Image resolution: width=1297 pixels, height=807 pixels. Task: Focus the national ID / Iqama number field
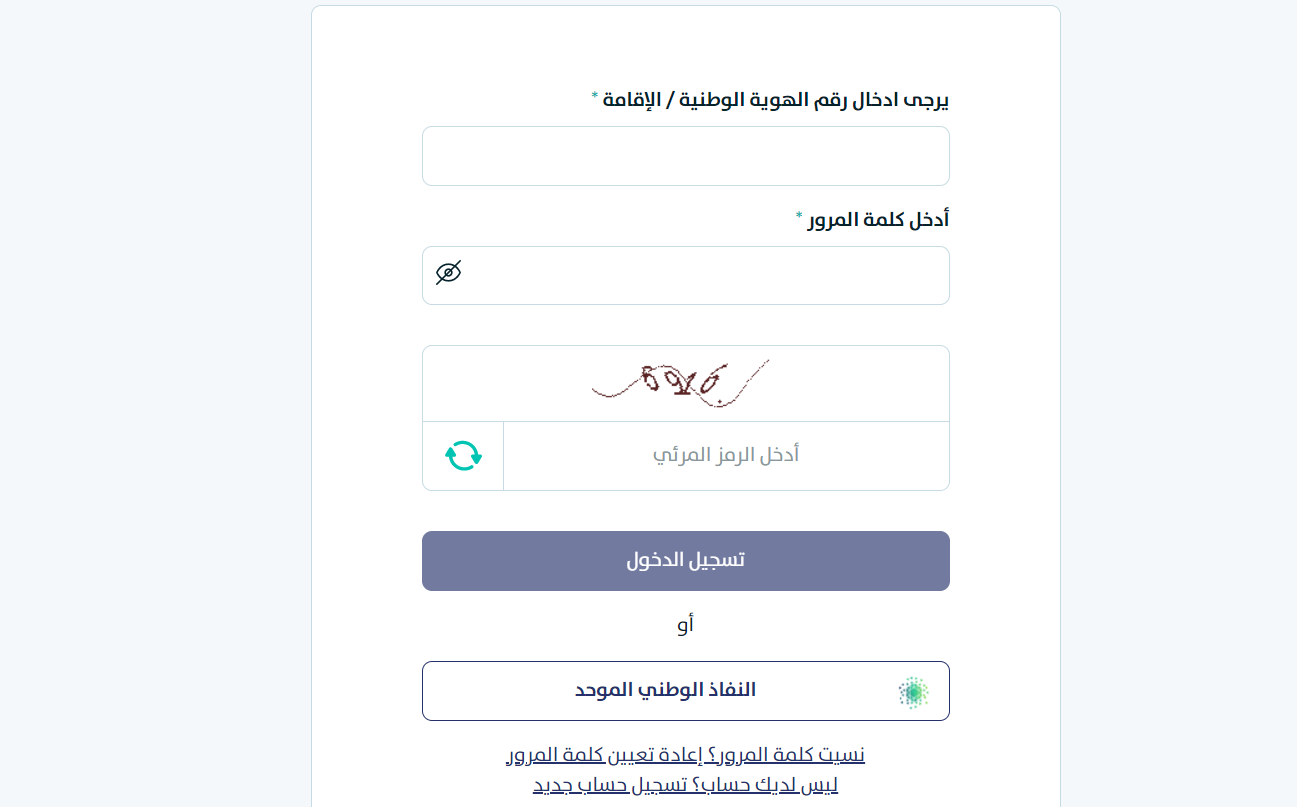tap(685, 156)
